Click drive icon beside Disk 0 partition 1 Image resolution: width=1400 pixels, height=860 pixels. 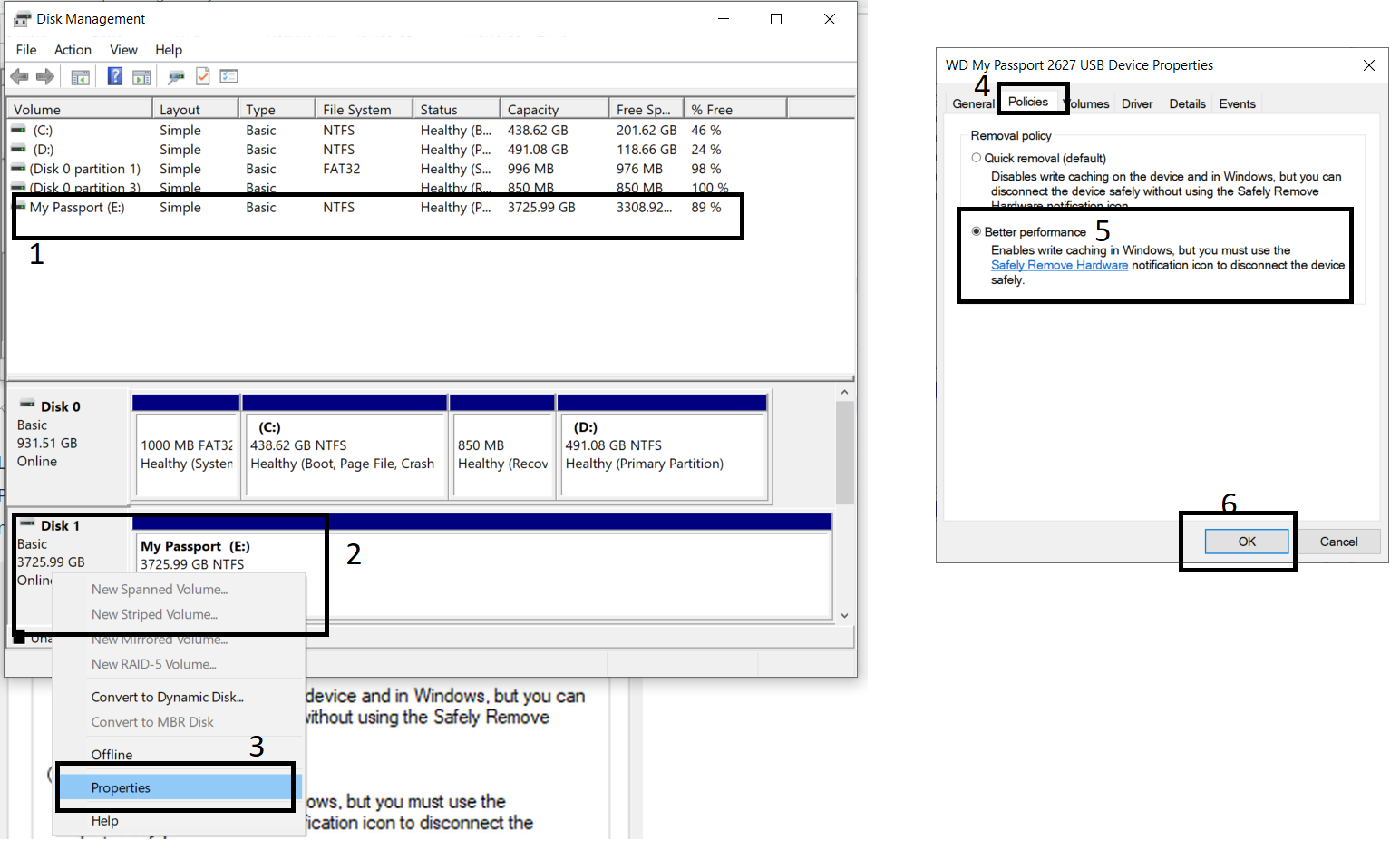click(x=18, y=168)
